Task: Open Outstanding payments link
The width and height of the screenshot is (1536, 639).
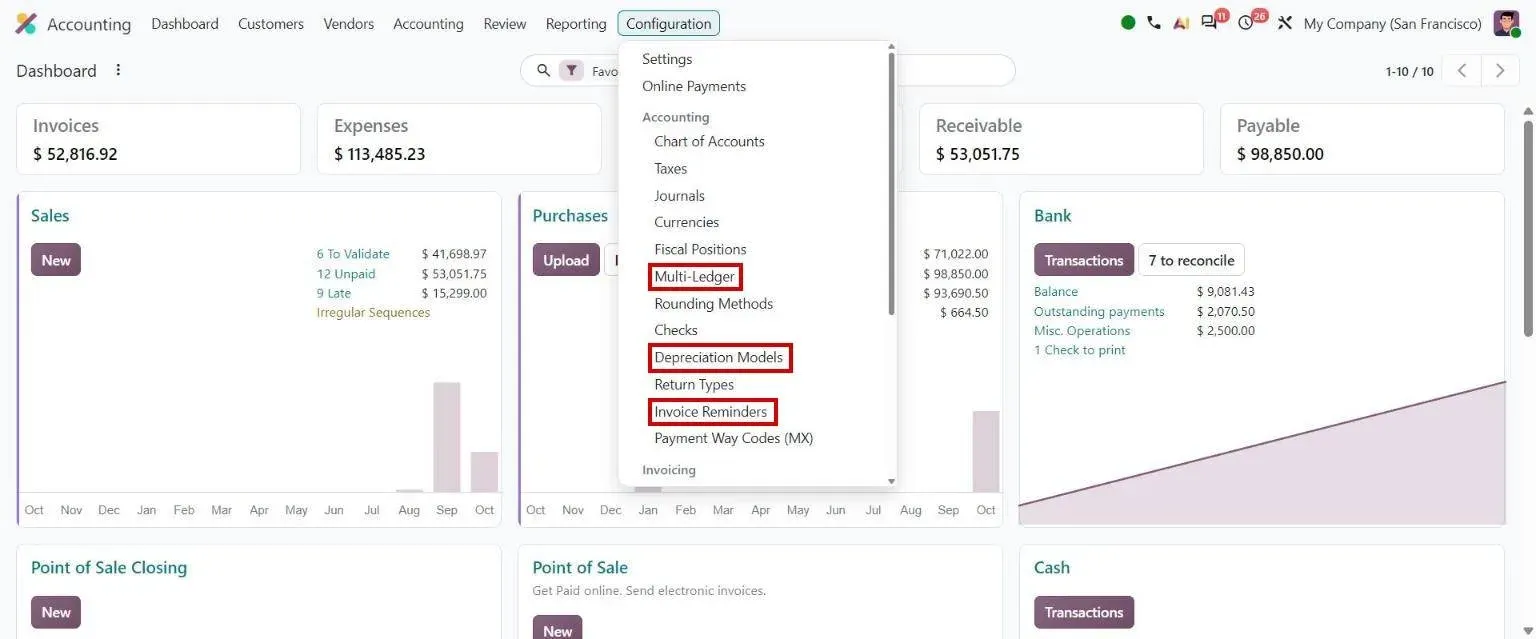Action: pyautogui.click(x=1099, y=312)
